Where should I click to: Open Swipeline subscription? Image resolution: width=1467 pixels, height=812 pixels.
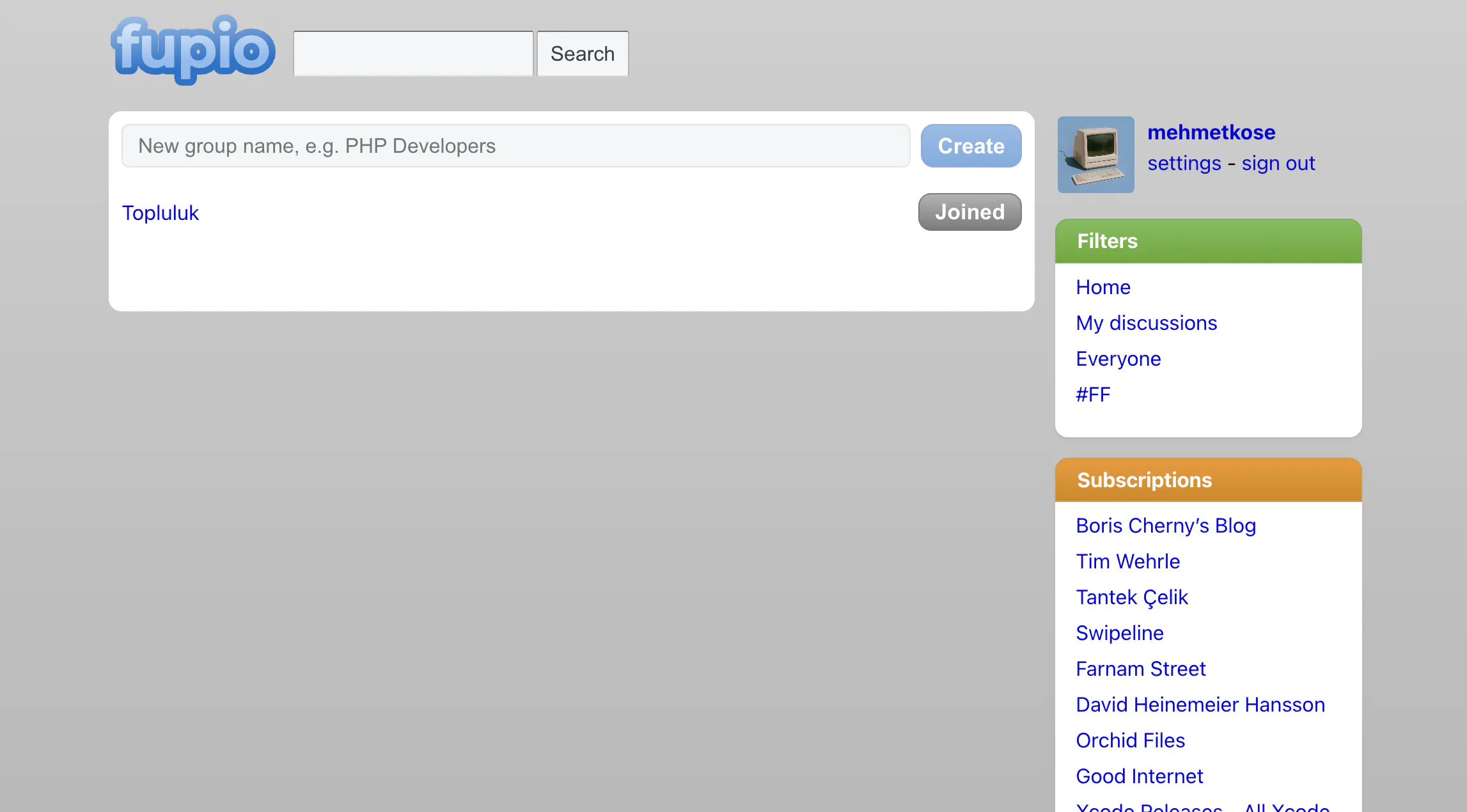coord(1119,633)
